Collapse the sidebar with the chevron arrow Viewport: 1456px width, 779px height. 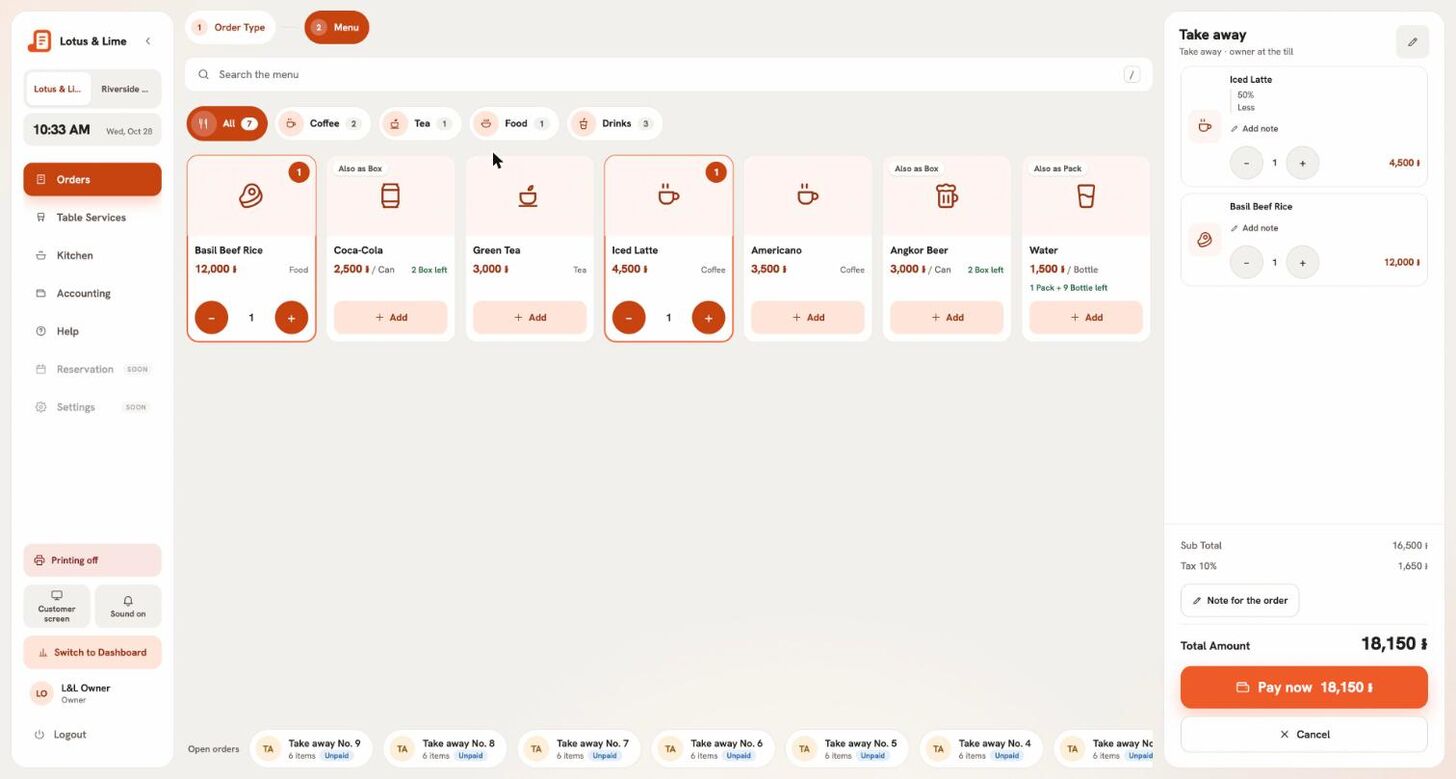pyautogui.click(x=148, y=41)
